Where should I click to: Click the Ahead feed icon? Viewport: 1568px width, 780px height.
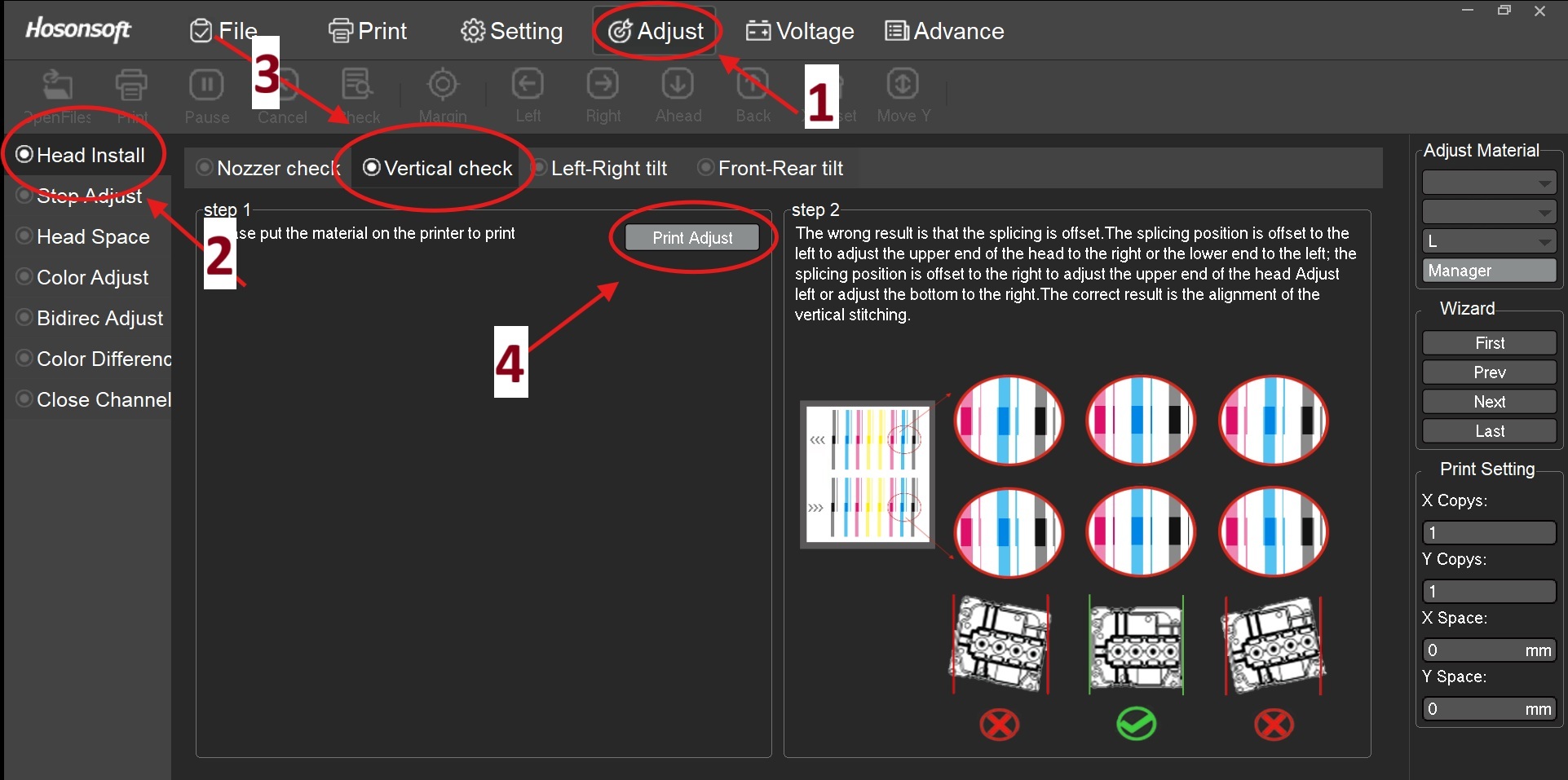pyautogui.click(x=678, y=85)
